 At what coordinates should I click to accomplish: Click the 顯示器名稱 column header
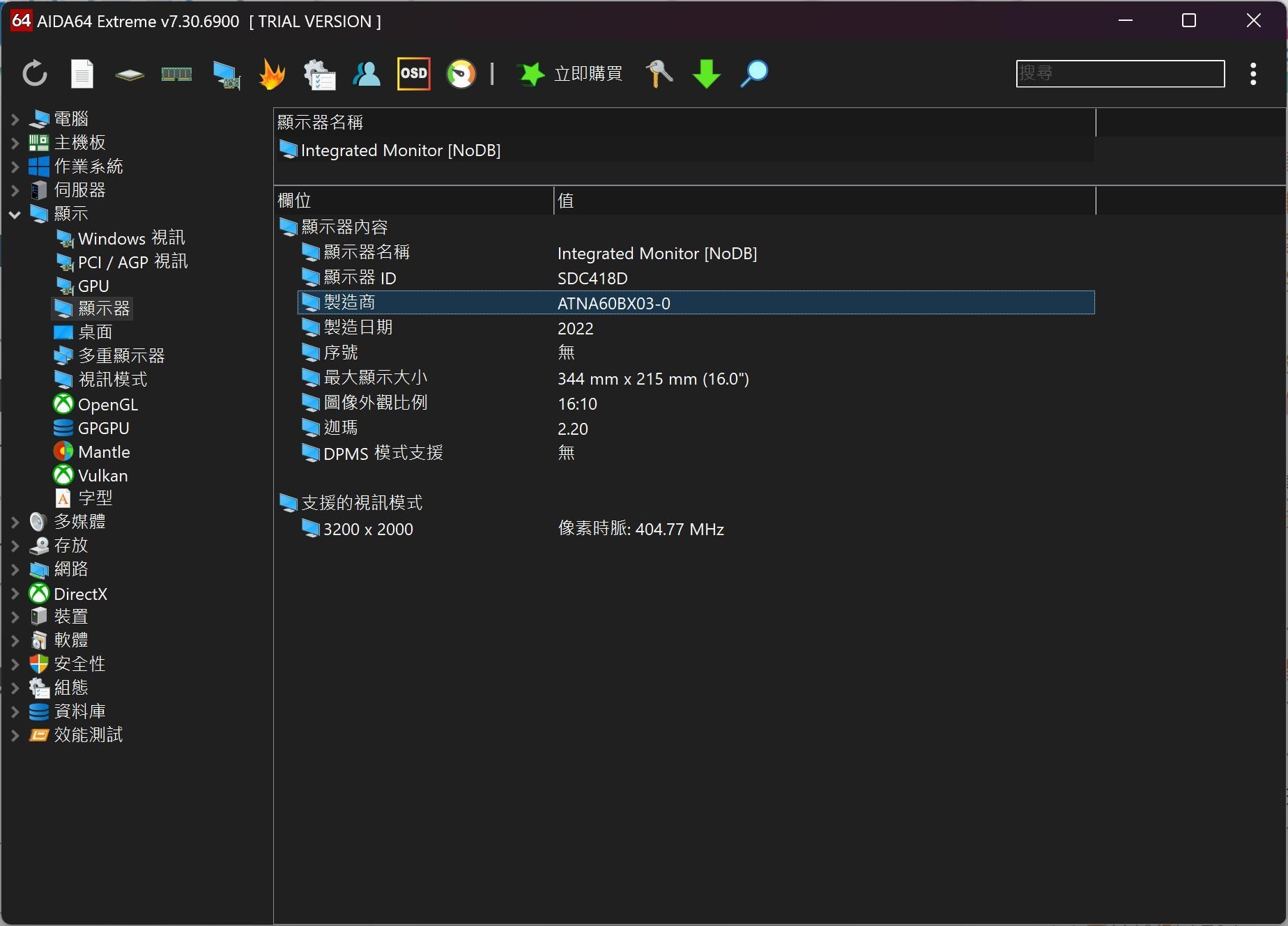coord(684,123)
